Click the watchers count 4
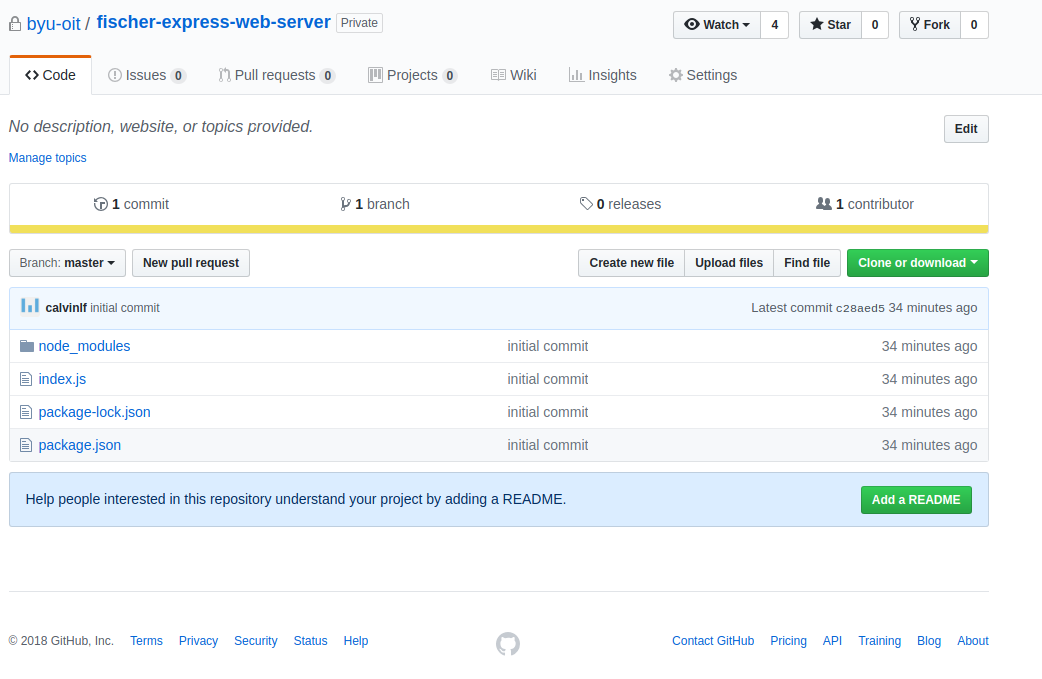Screen dimensions: 1042x679 point(775,25)
